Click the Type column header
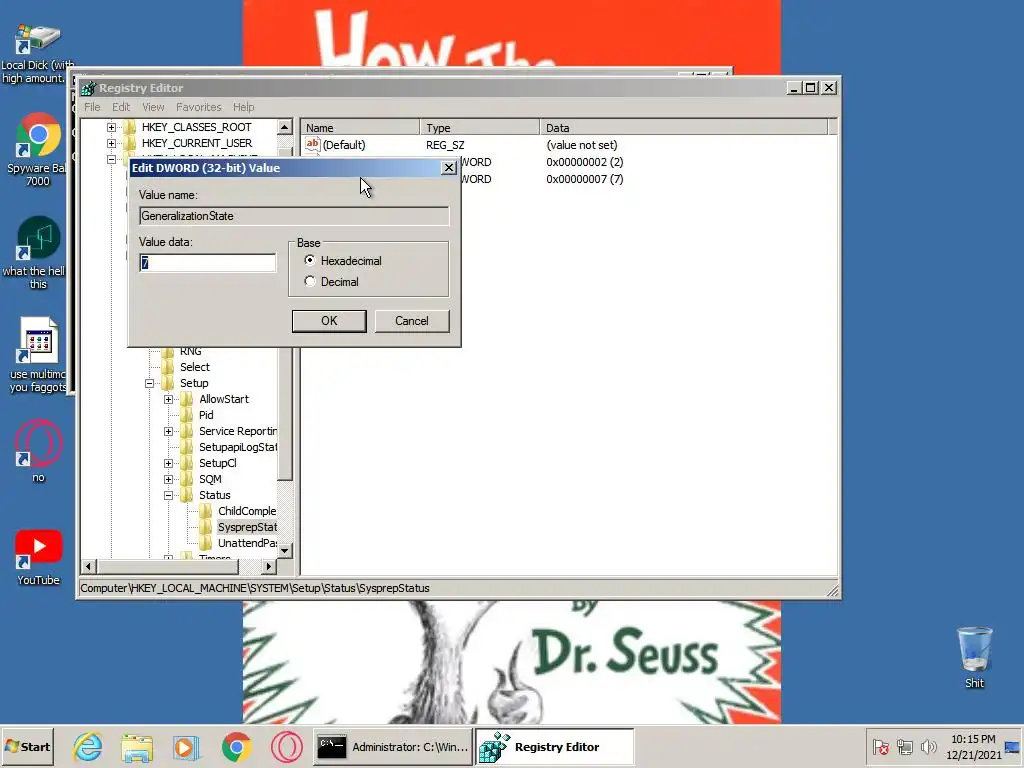Screen dimensions: 1024x768 pyautogui.click(x=480, y=128)
